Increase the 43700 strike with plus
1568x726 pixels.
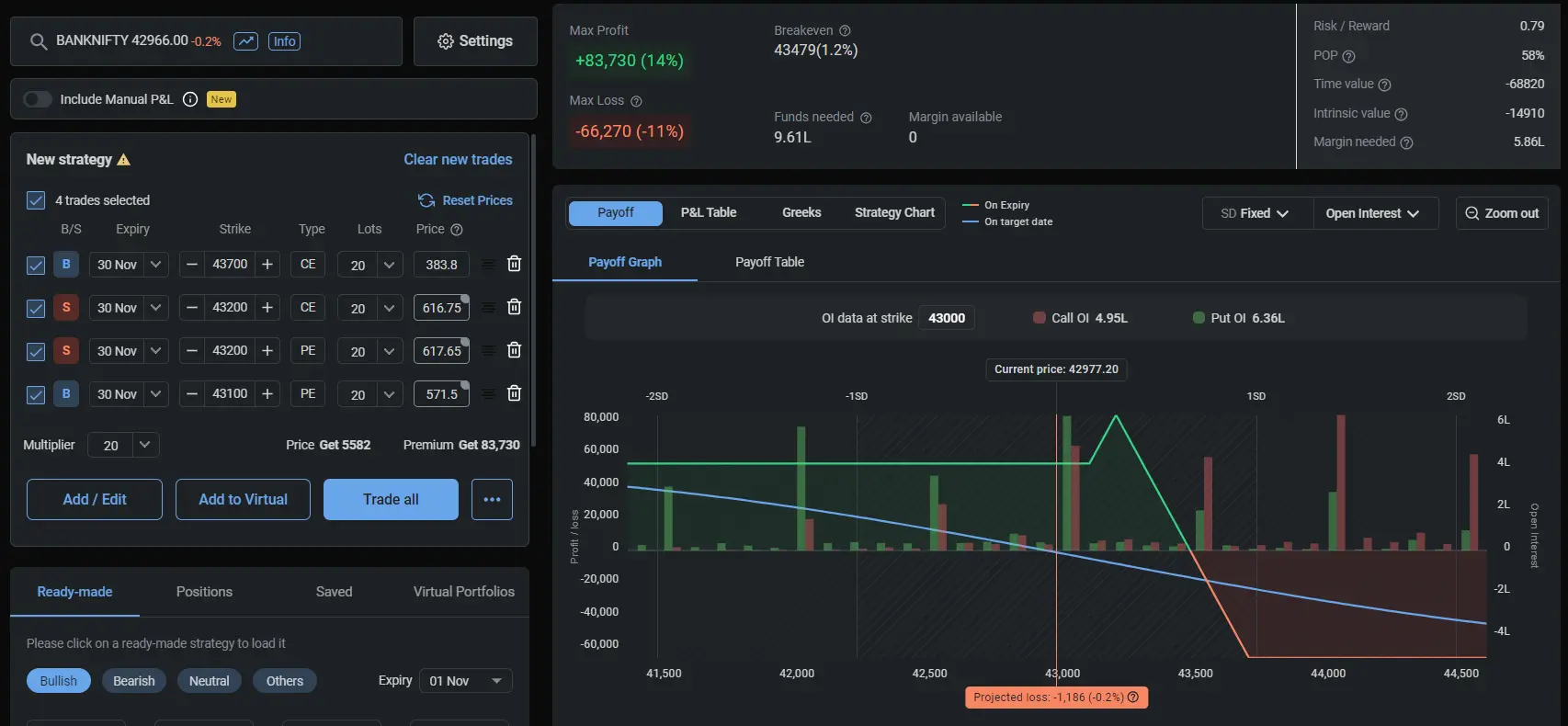[267, 265]
